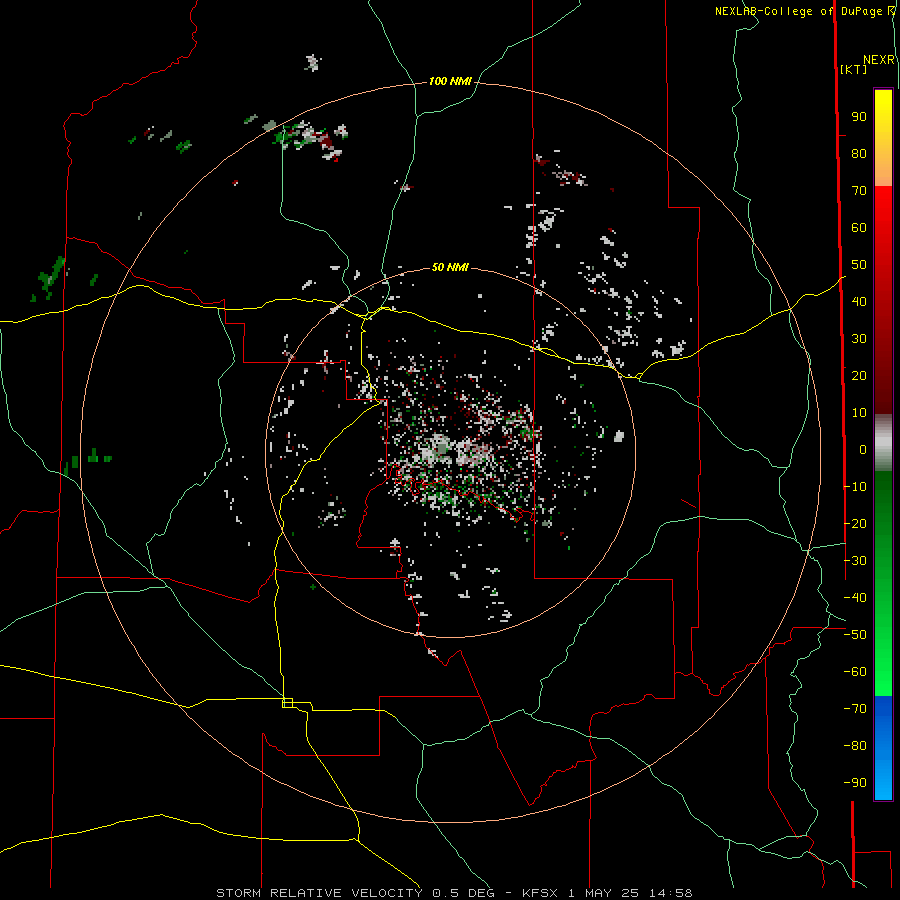Viewport: 900px width, 900px height.
Task: Click the -10 value on the velocity scale
Action: coord(855,487)
